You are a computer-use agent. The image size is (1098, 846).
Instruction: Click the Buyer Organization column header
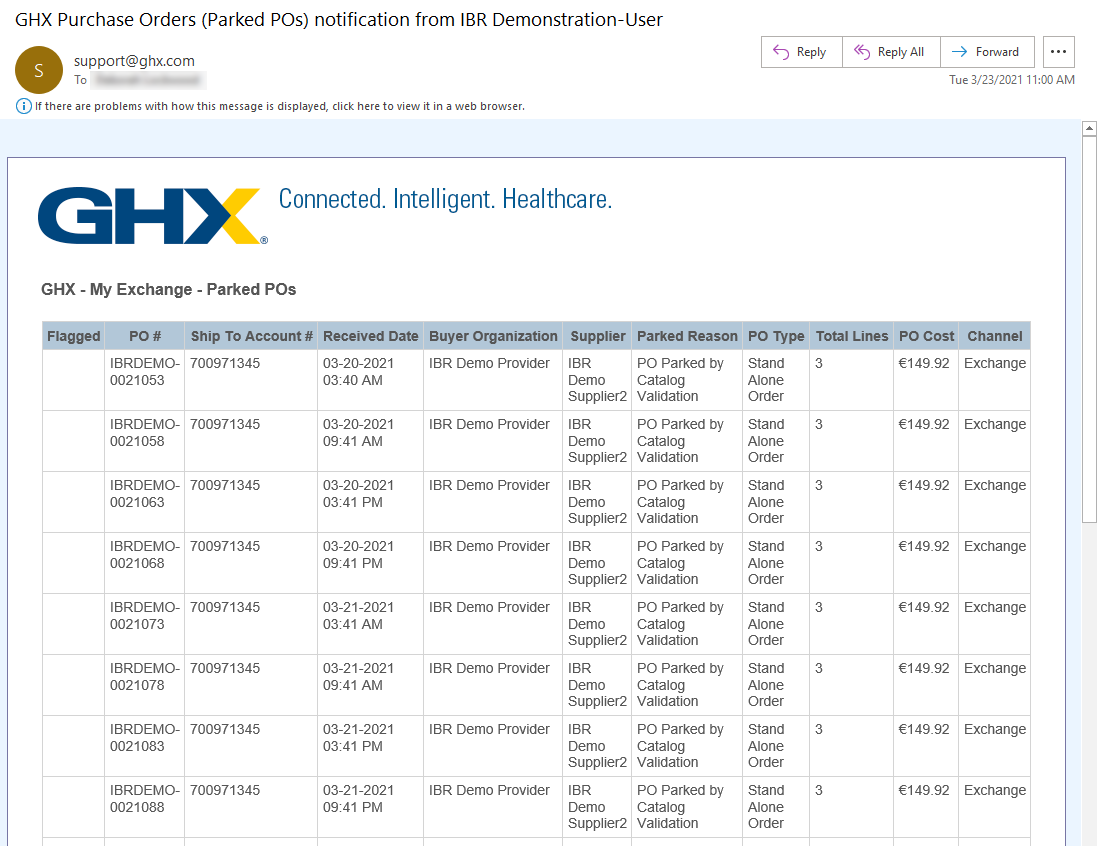pos(493,336)
